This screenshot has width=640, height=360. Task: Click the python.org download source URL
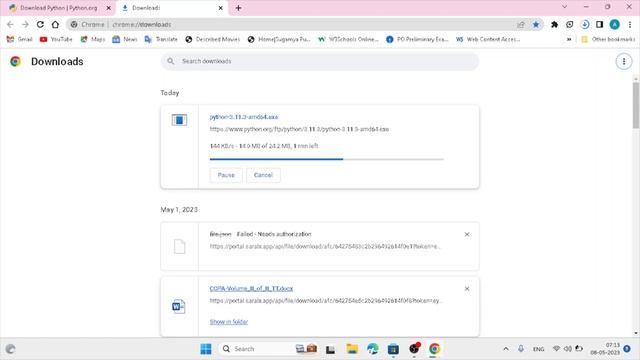click(x=299, y=129)
